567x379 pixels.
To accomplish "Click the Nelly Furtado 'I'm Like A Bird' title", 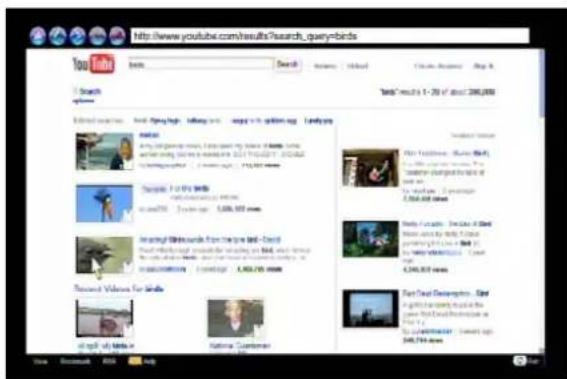I will coord(447,224).
